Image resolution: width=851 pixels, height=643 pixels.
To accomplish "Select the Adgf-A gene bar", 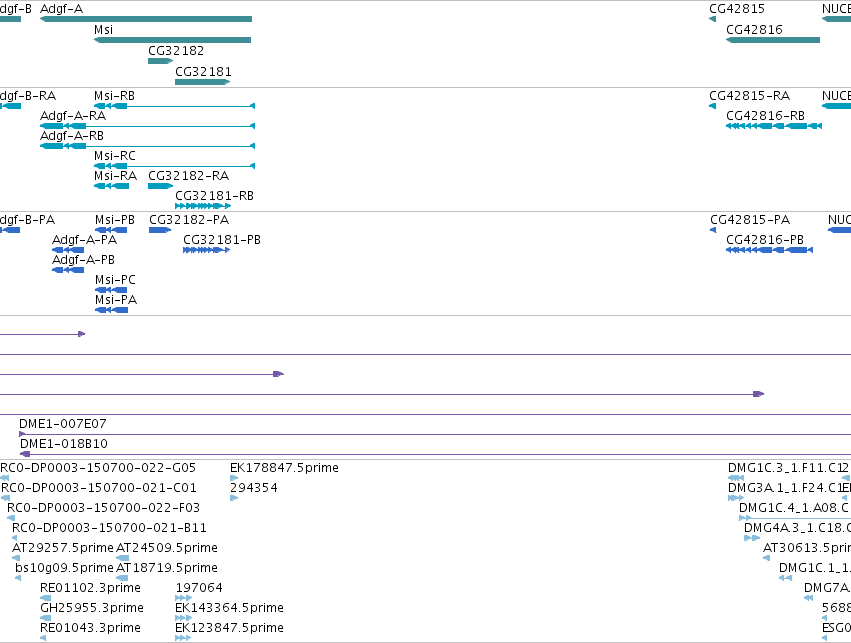I will [x=146, y=19].
